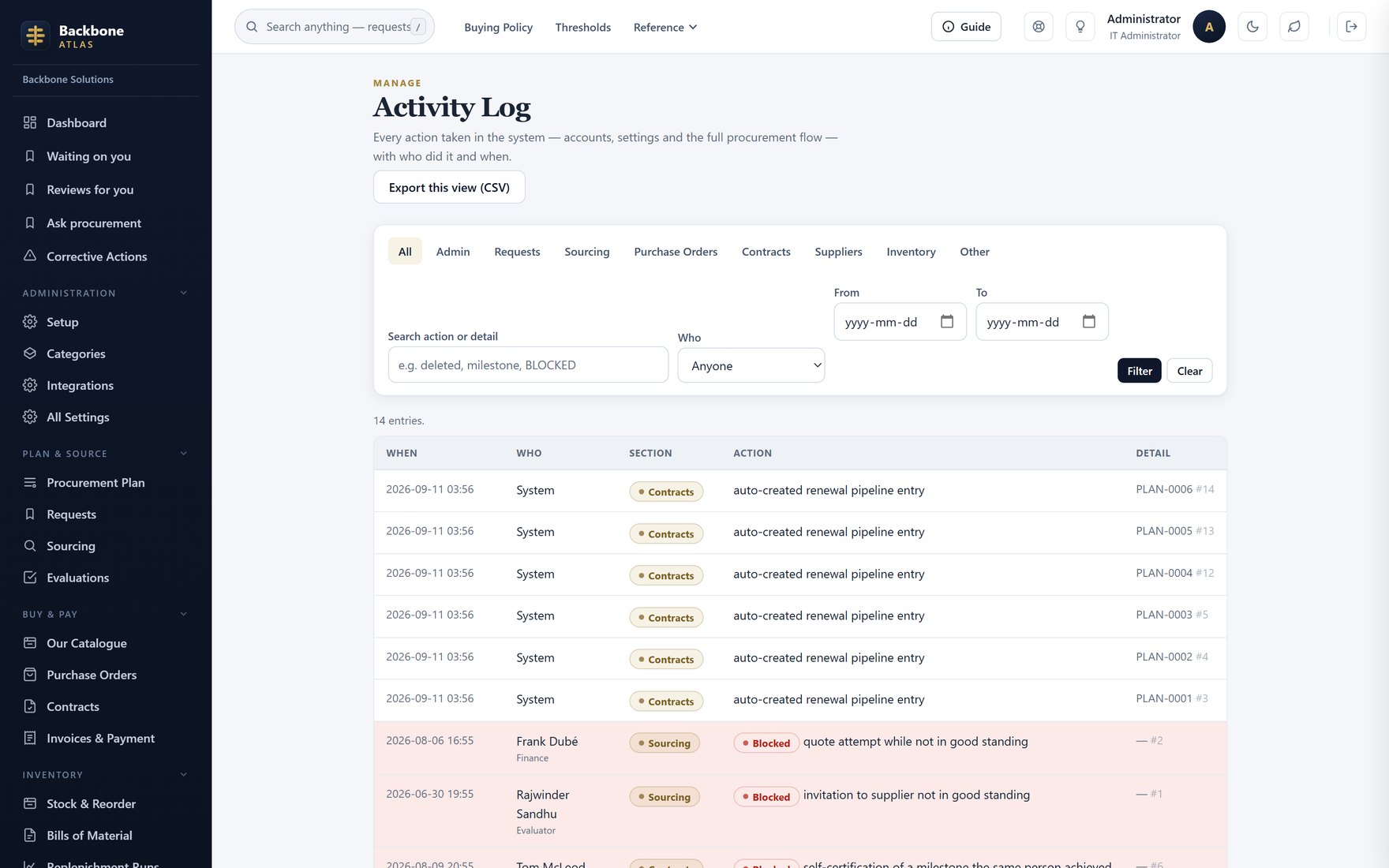
Task: Click the lightbulb tips icon
Action: tap(1080, 27)
